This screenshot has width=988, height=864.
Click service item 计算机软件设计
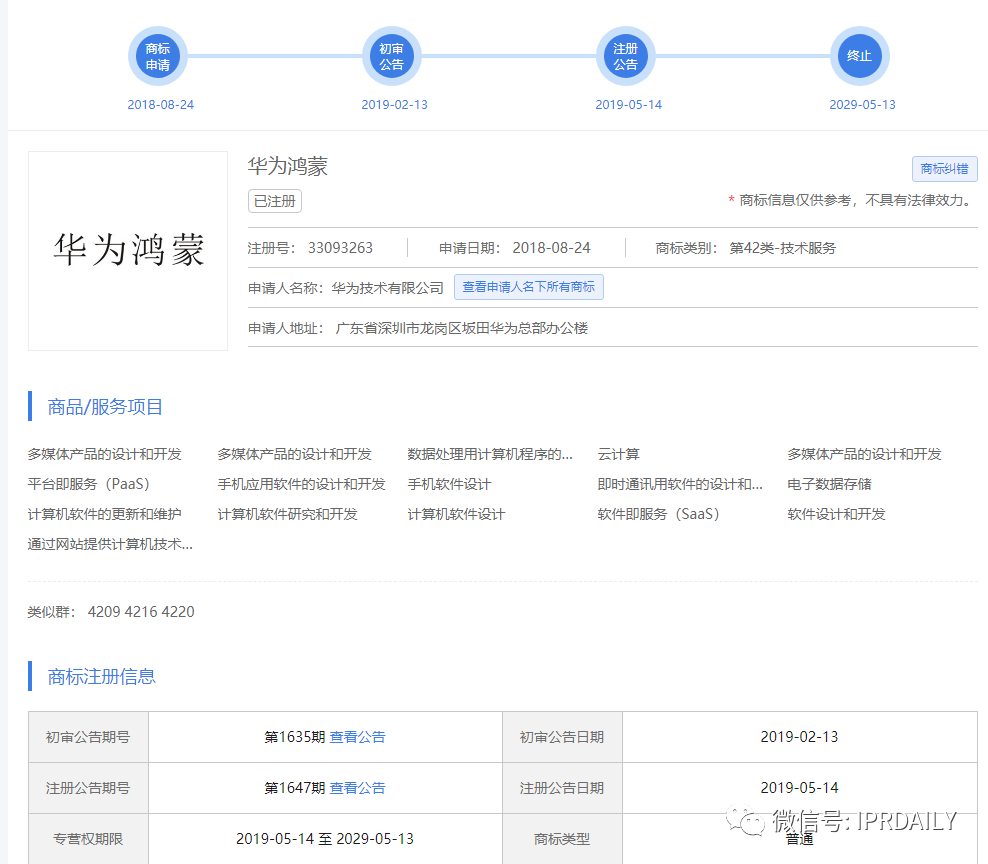point(456,514)
